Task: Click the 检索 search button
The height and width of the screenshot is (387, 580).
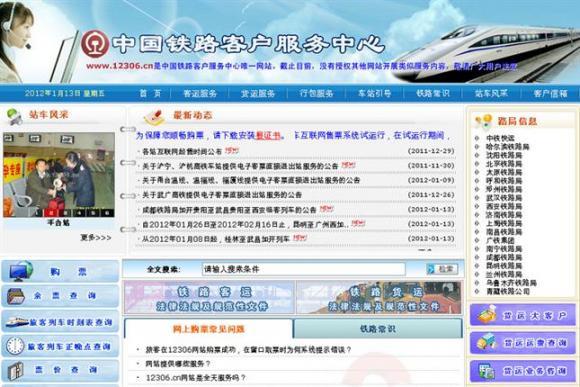Action: (x=442, y=269)
